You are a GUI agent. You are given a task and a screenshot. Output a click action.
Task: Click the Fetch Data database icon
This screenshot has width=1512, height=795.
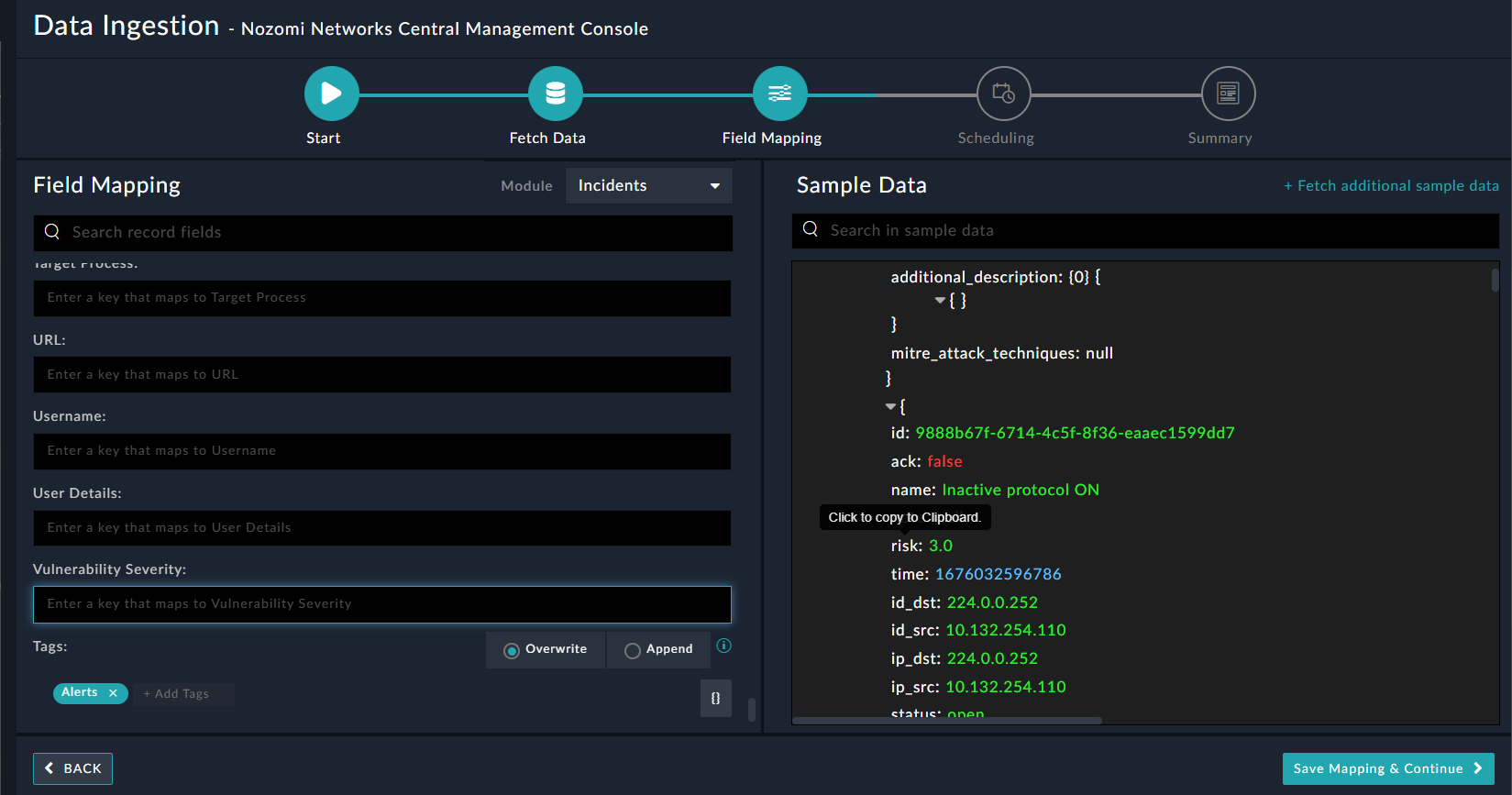[x=555, y=94]
